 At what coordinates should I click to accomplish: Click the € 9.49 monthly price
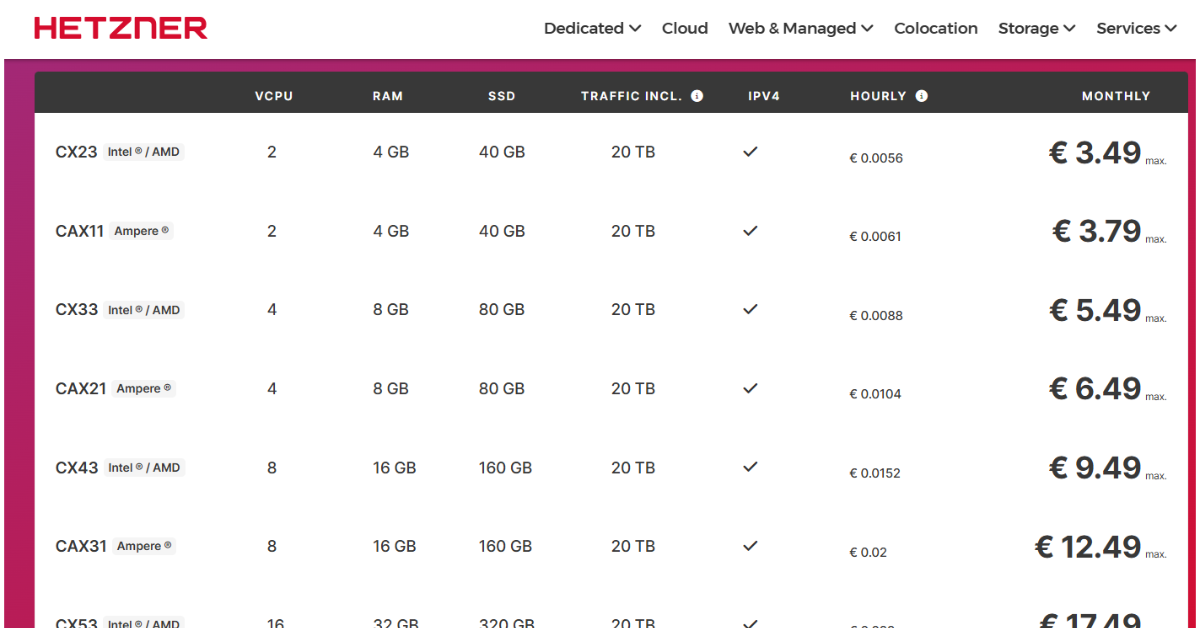[x=1095, y=467]
